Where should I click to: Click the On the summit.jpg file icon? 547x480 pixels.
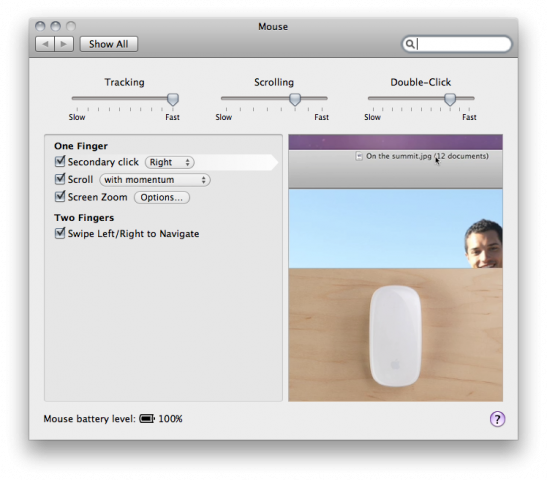[359, 156]
